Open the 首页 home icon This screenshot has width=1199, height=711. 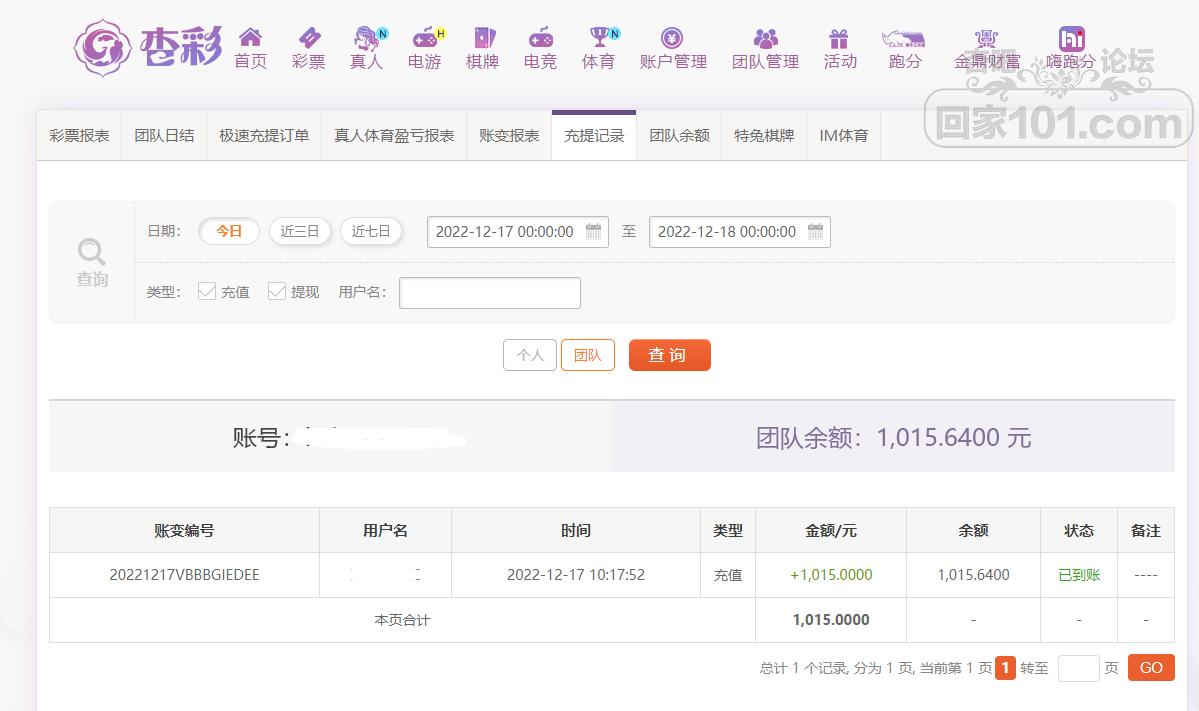pos(250,39)
